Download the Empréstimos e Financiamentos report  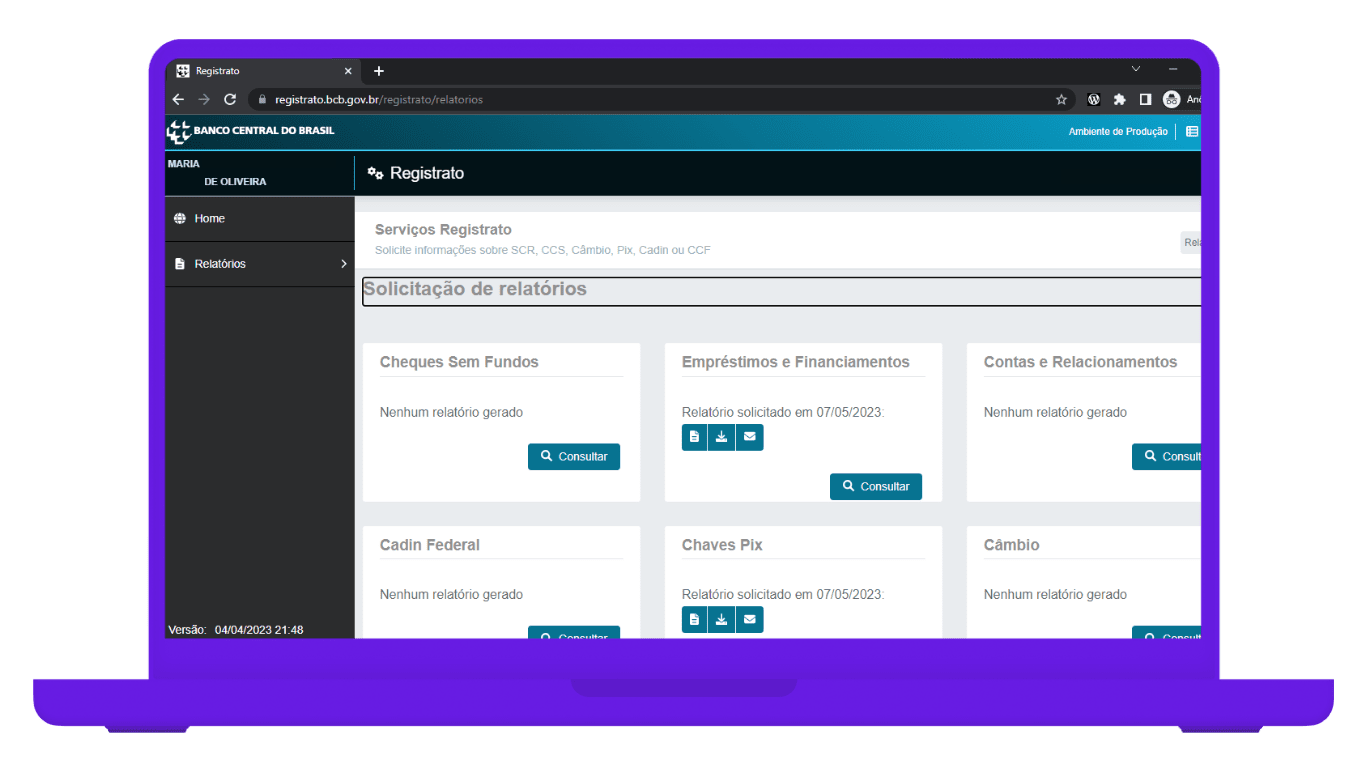pyautogui.click(x=721, y=437)
